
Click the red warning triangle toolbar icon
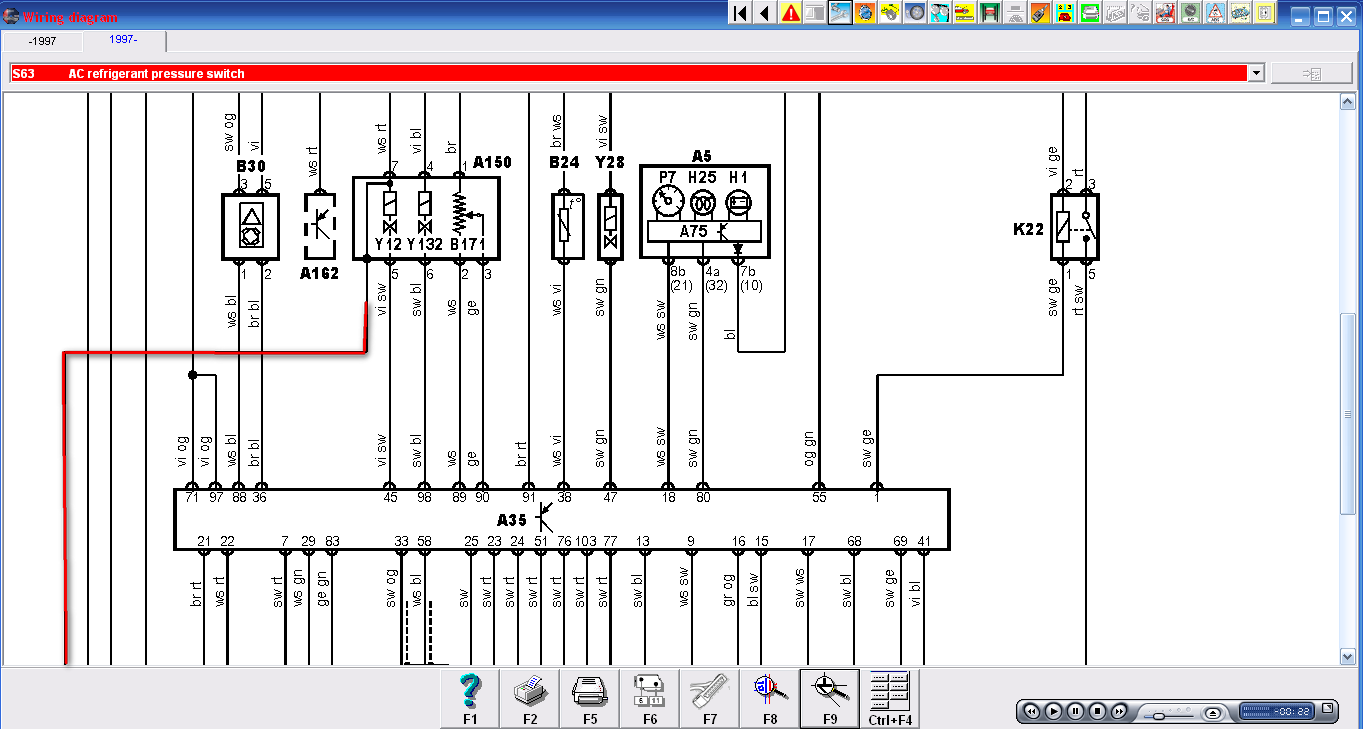tap(791, 13)
